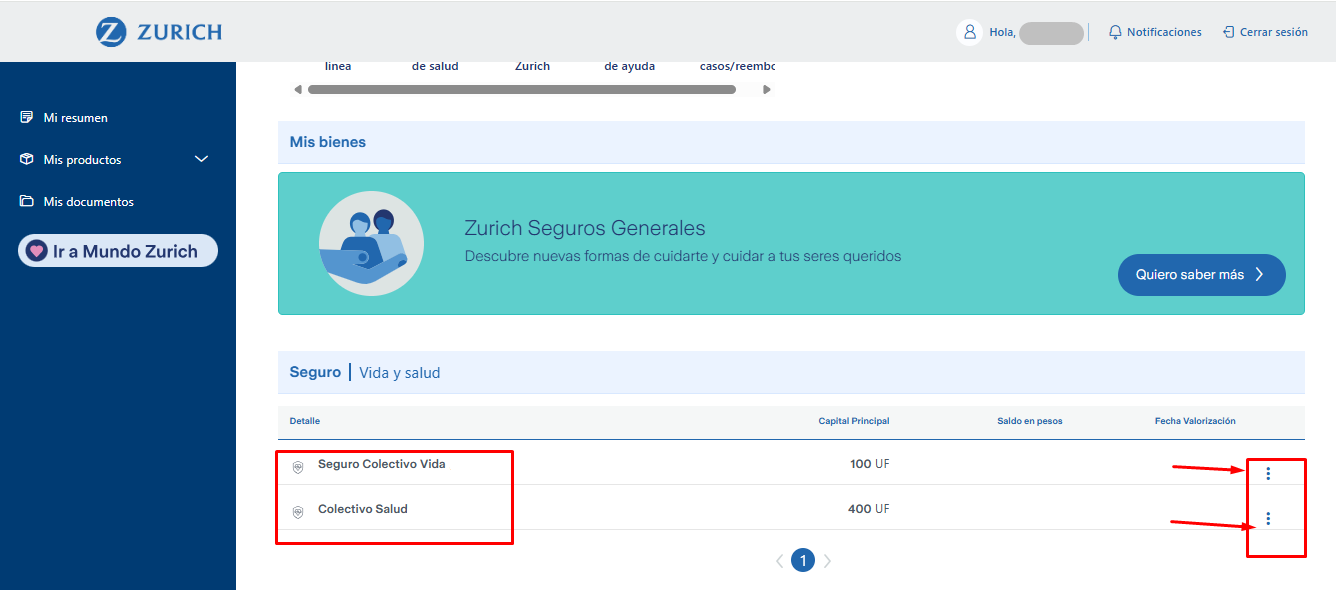The height and width of the screenshot is (590, 1336).
Task: Click the Capital Principal column header
Action: point(854,421)
